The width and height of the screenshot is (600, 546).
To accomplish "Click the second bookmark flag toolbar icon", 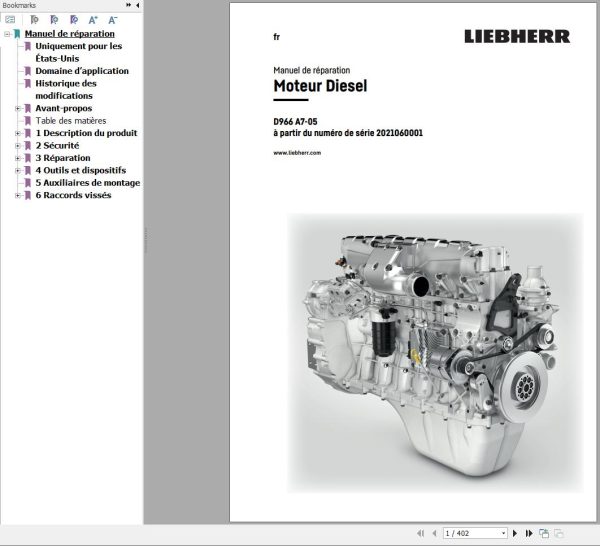I will (54, 20).
